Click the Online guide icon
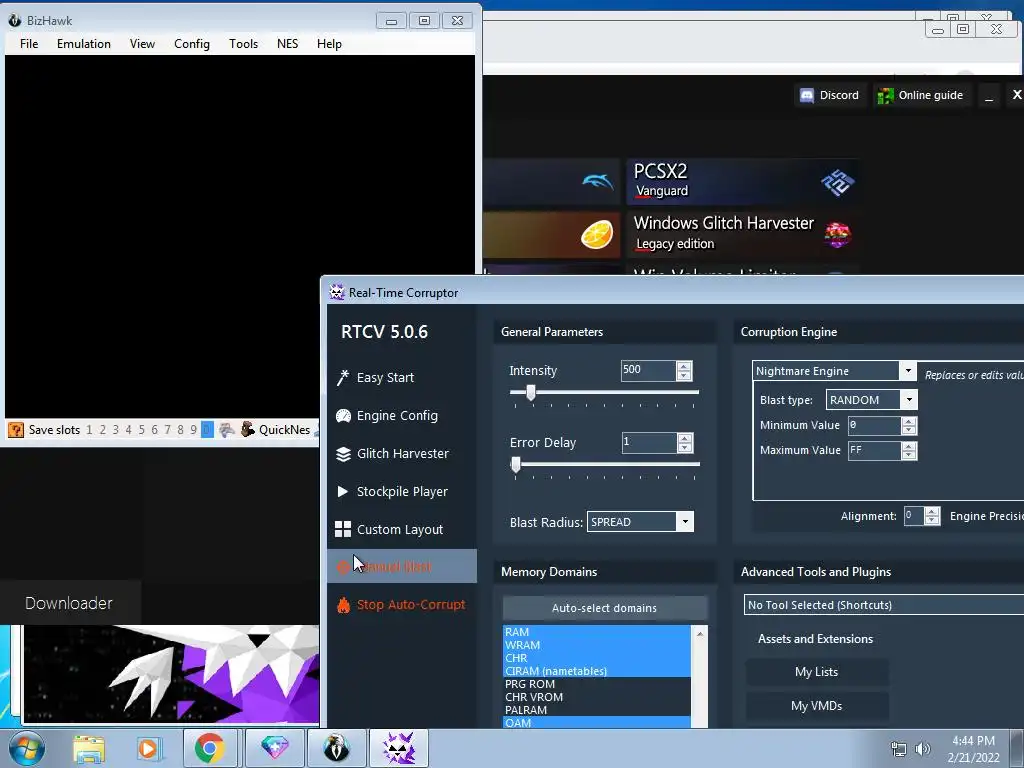Viewport: 1024px width, 768px height. (886, 95)
